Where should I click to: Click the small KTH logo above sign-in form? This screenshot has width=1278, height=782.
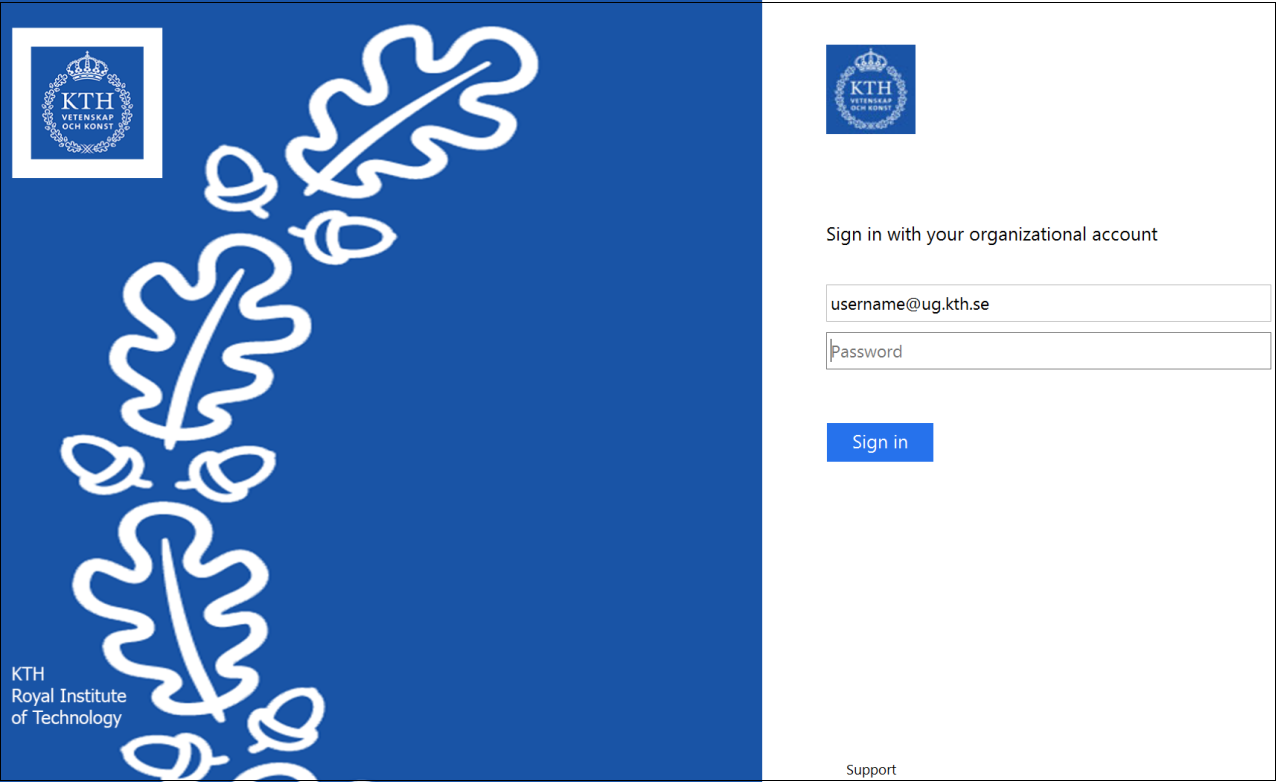pyautogui.click(x=870, y=89)
